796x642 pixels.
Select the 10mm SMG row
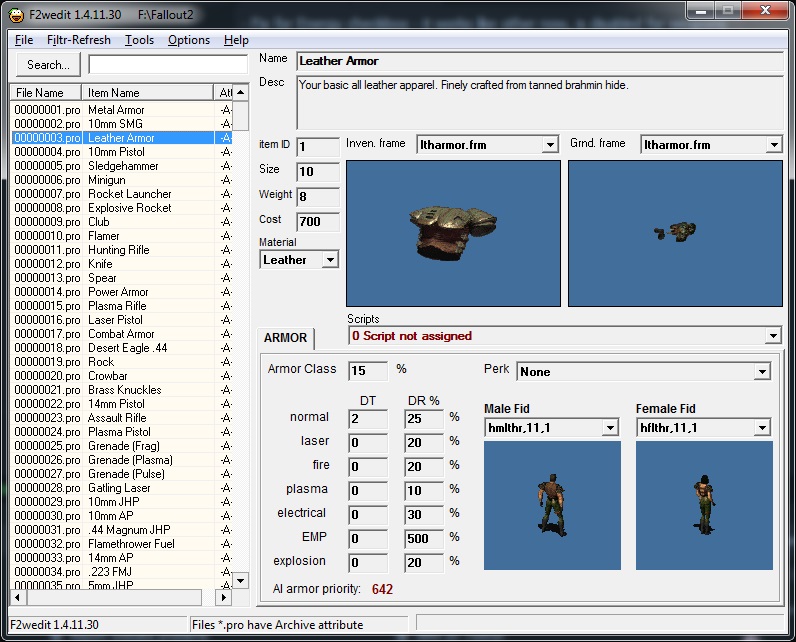click(122, 124)
